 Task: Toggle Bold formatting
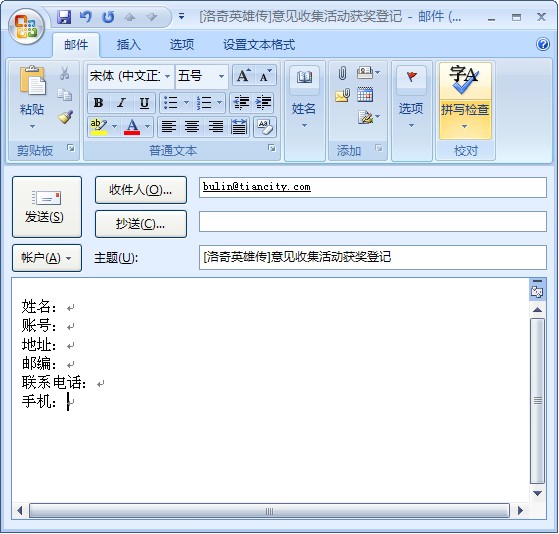pyautogui.click(x=98, y=103)
